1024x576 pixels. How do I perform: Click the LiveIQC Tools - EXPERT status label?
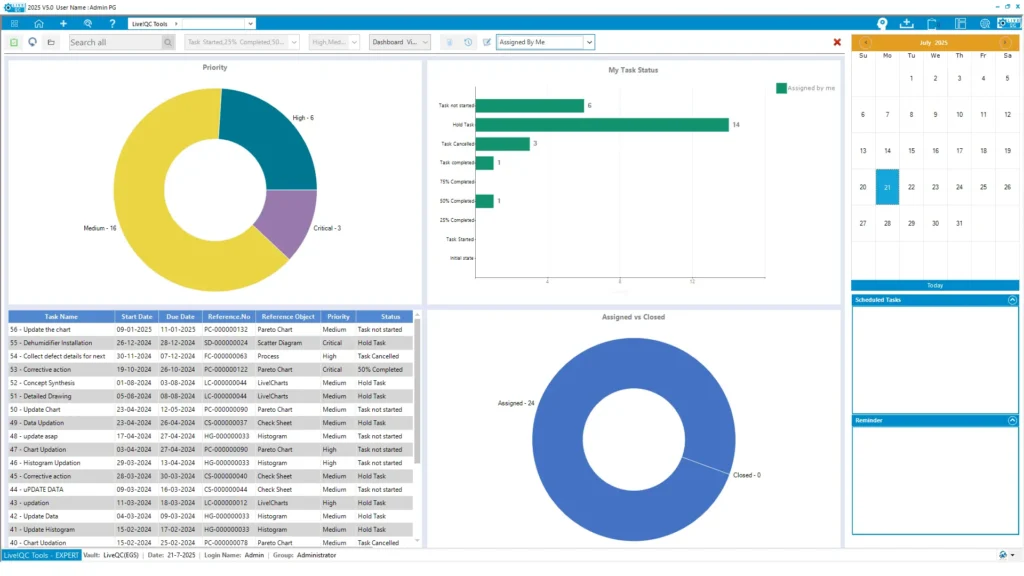(41, 555)
